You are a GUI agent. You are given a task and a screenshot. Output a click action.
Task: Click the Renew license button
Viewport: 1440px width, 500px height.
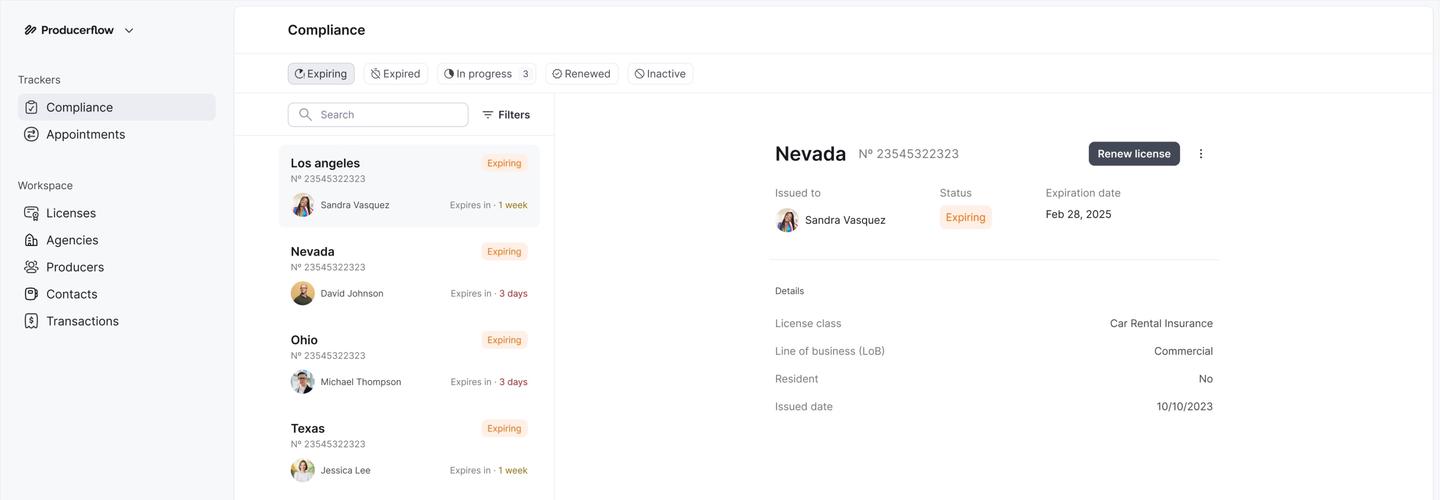click(x=1133, y=154)
